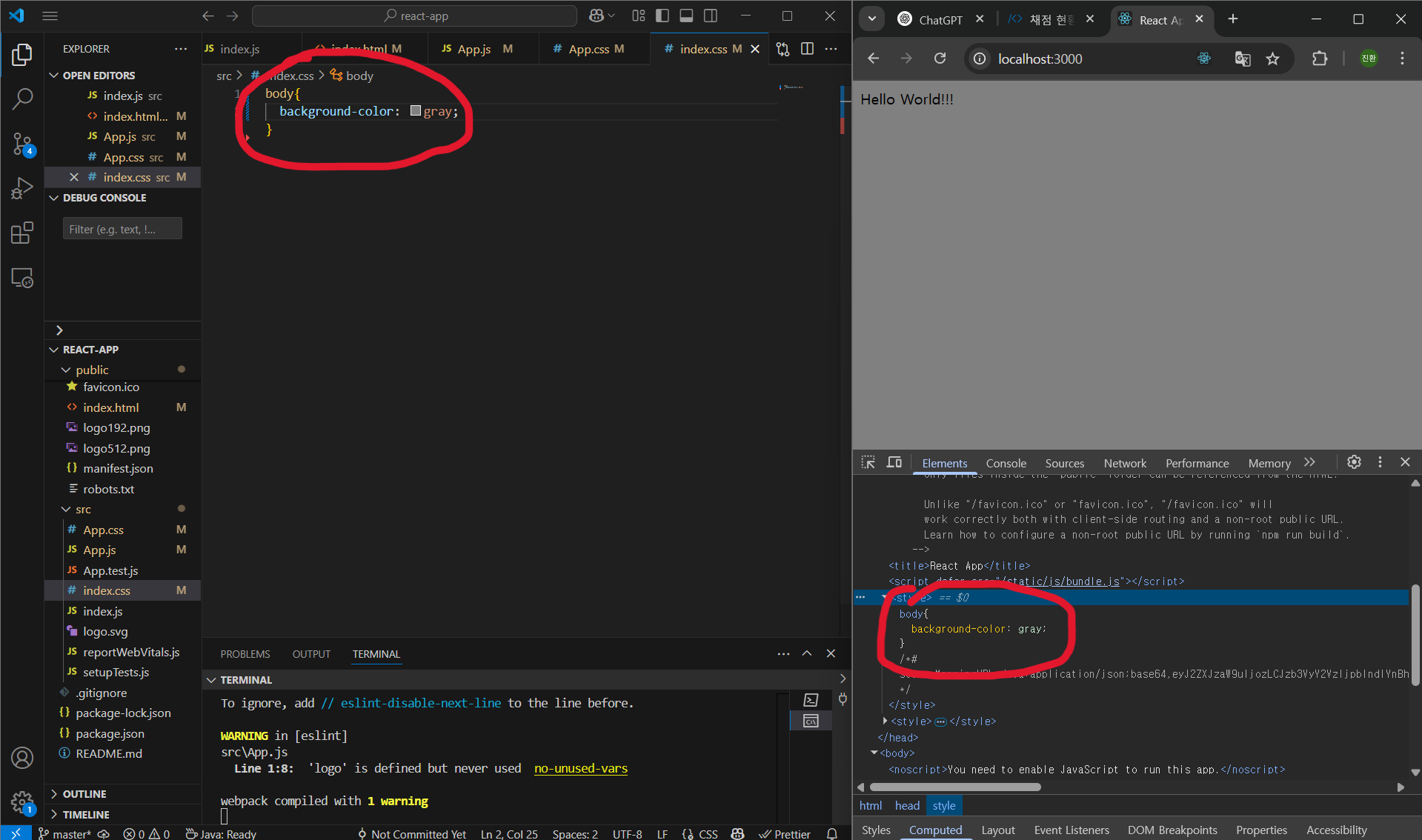Open the Search view in VS Code
This screenshot has height=840, width=1422.
pos(22,99)
